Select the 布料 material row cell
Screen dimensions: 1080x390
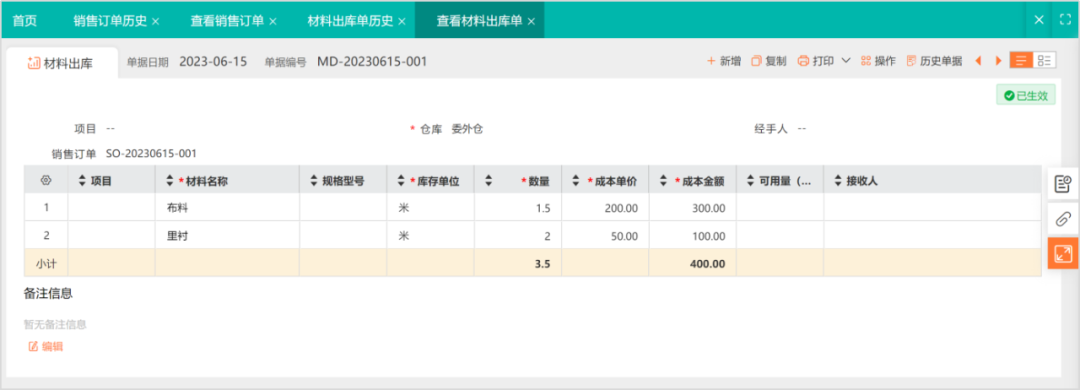(227, 207)
